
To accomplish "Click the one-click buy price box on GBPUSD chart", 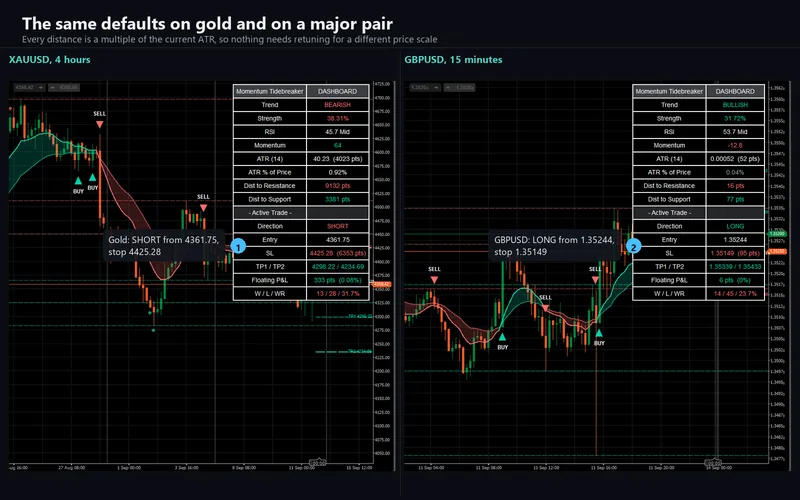I will [460, 87].
